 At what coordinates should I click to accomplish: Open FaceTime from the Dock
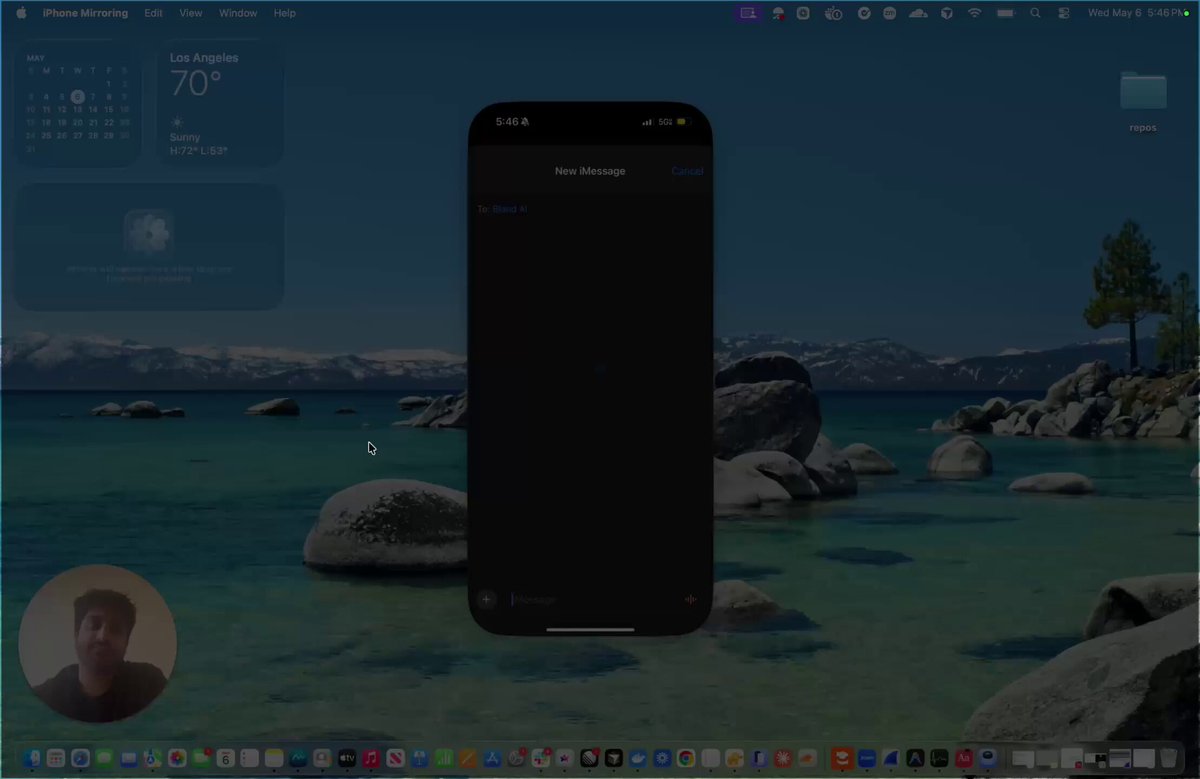[201, 758]
